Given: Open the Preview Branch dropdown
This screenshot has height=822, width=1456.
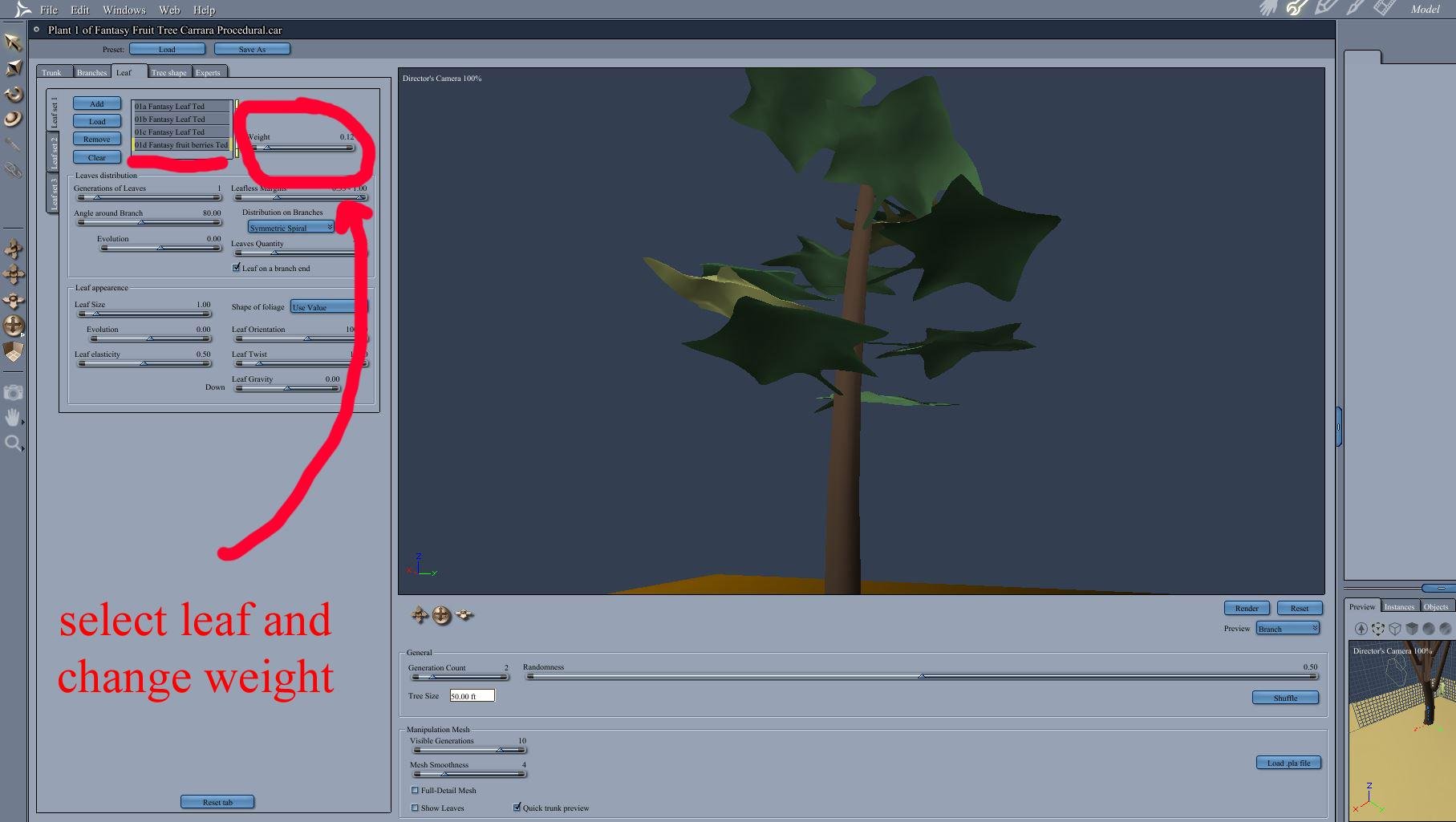Looking at the screenshot, I should point(1288,629).
